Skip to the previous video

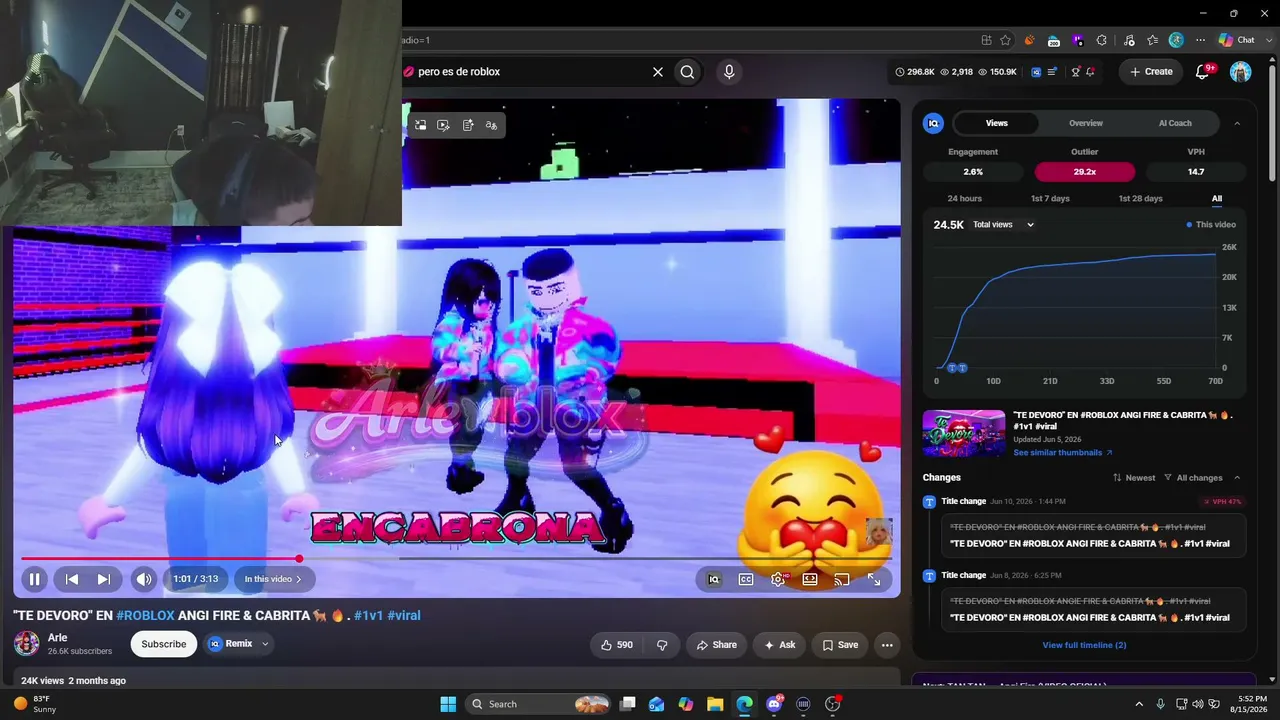(72, 579)
